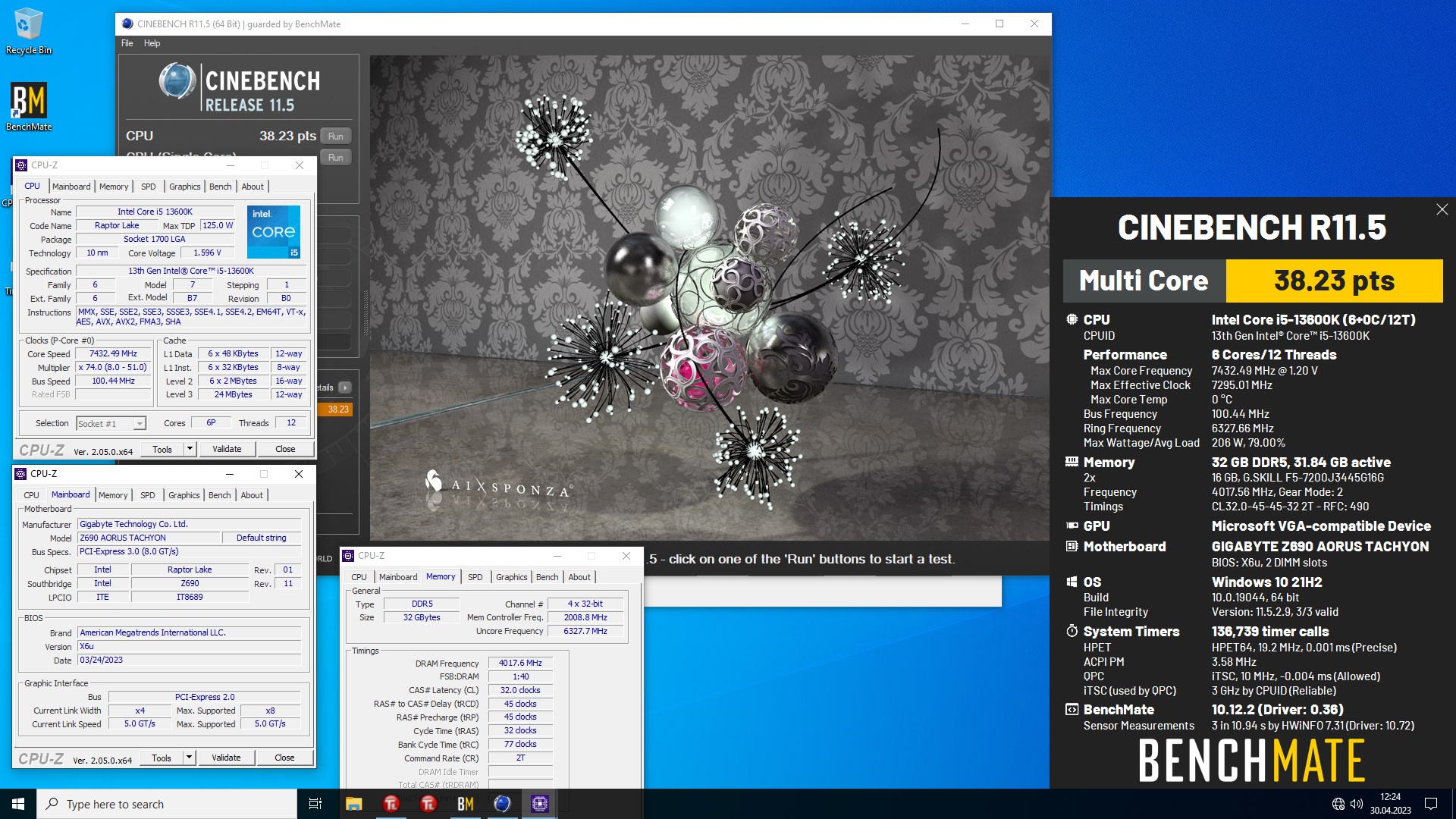
Task: Switch to Cinebench in the taskbar
Action: point(503,804)
